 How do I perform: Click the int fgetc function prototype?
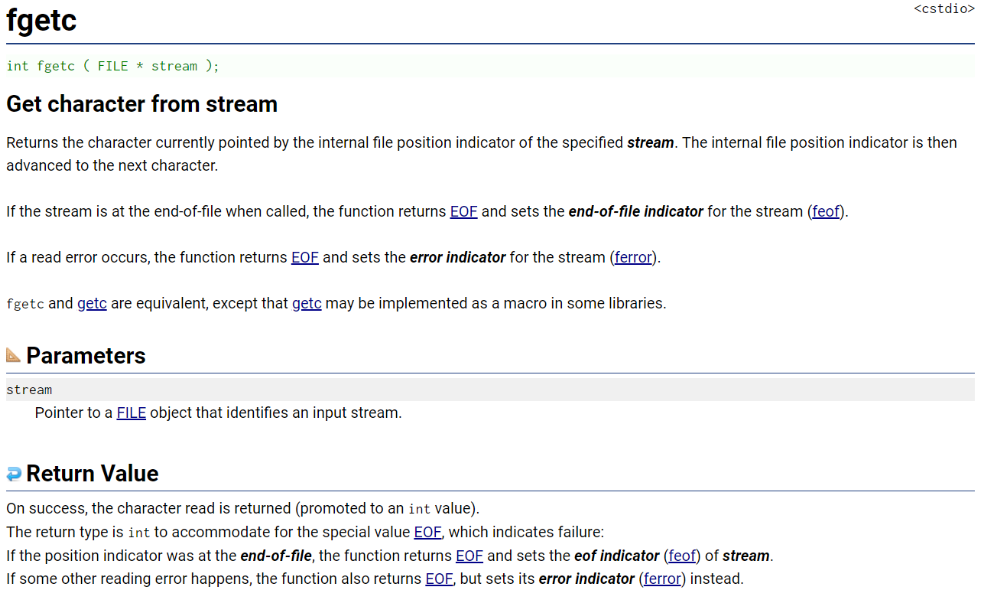(x=113, y=66)
